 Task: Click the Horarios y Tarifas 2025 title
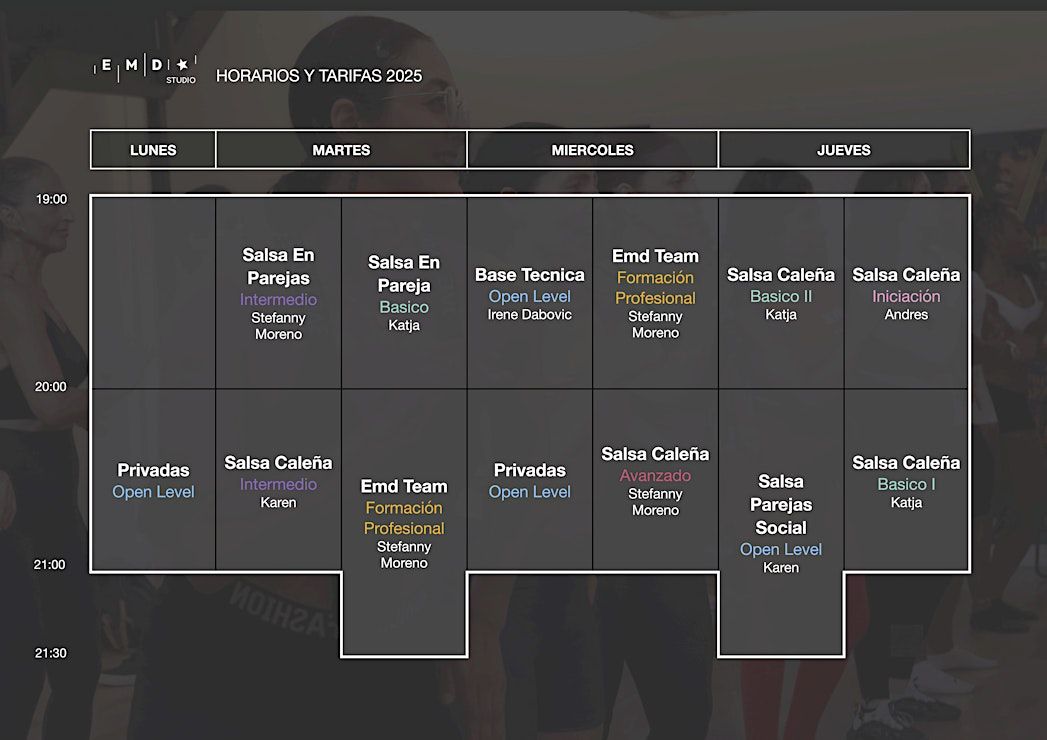[x=319, y=76]
